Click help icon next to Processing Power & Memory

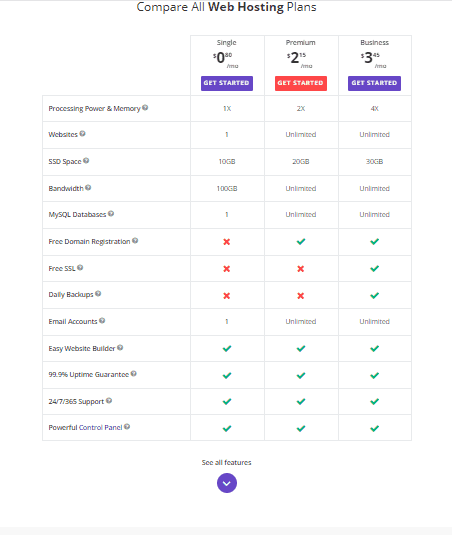click(145, 108)
